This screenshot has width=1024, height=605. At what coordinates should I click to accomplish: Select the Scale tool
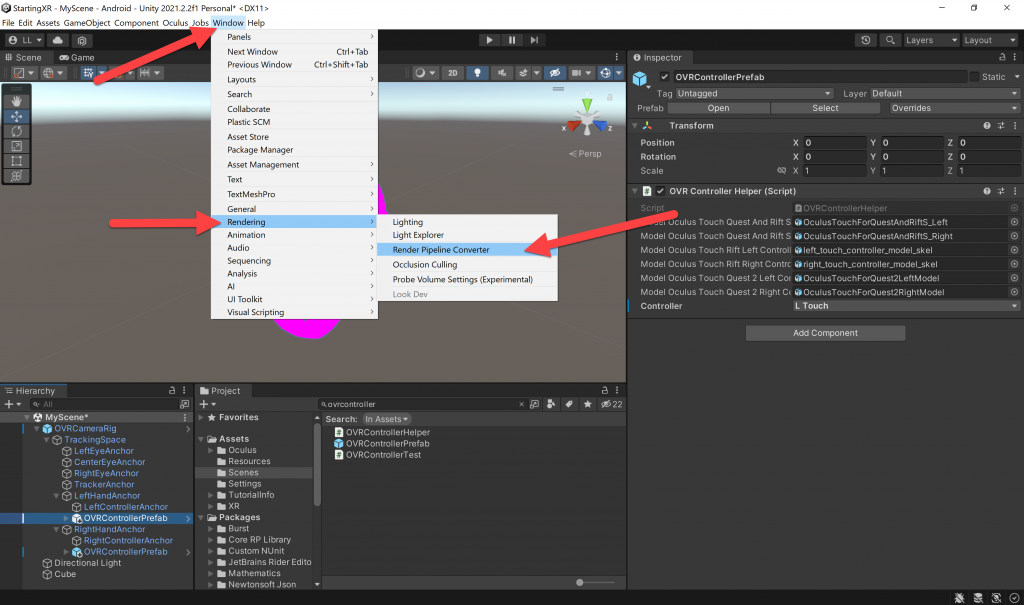click(16, 146)
